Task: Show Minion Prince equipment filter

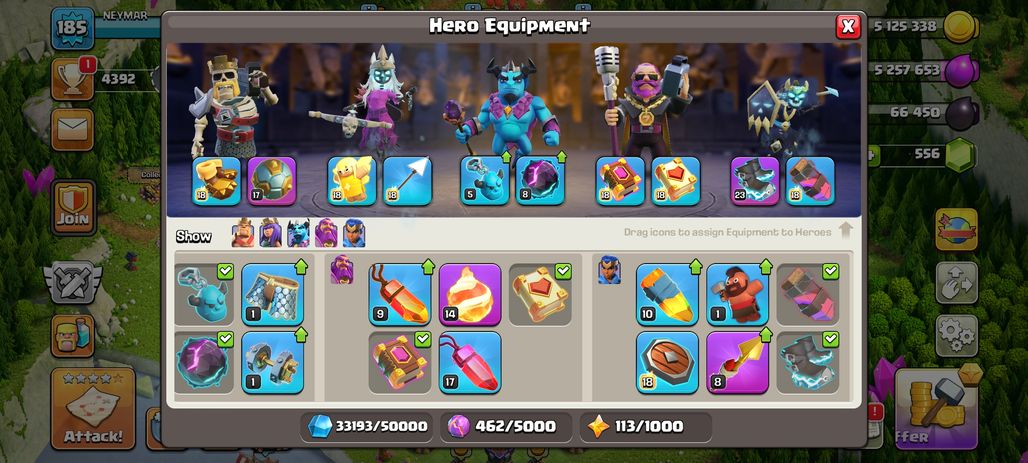Action: pos(298,233)
